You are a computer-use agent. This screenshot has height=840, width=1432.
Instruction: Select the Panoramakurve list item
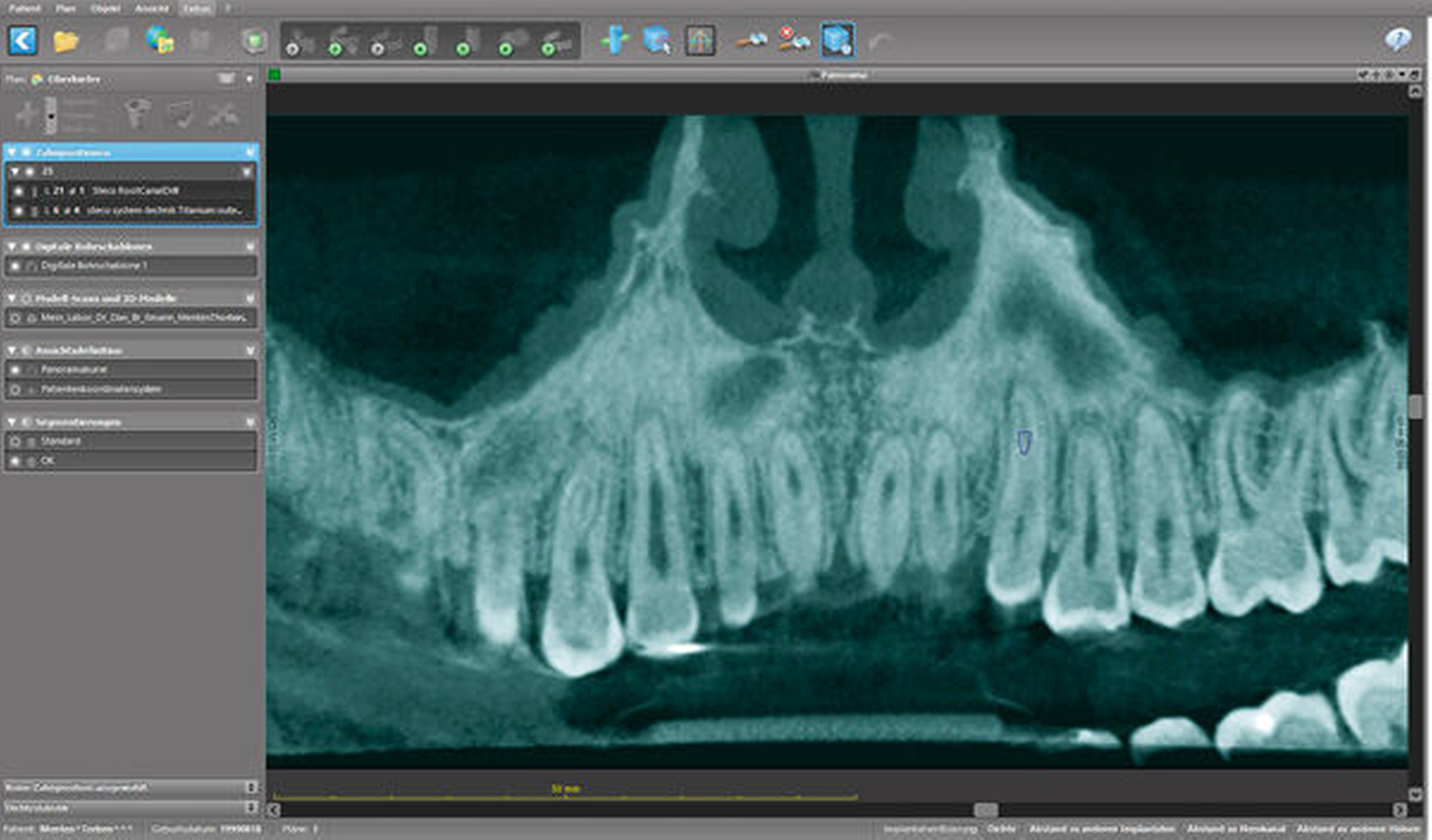point(74,370)
